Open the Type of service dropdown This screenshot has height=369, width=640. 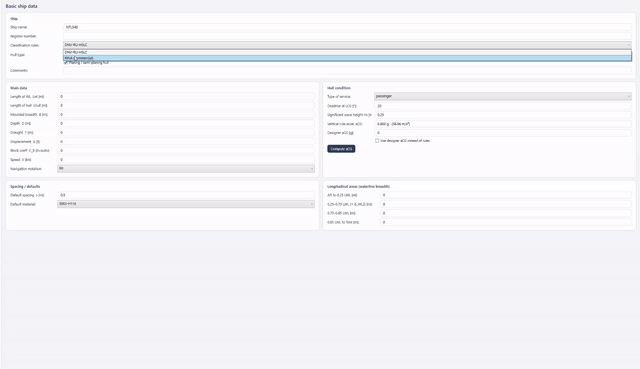click(x=503, y=96)
